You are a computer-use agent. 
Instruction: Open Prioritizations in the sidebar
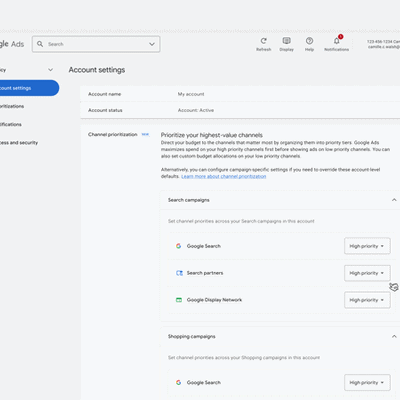(12, 106)
